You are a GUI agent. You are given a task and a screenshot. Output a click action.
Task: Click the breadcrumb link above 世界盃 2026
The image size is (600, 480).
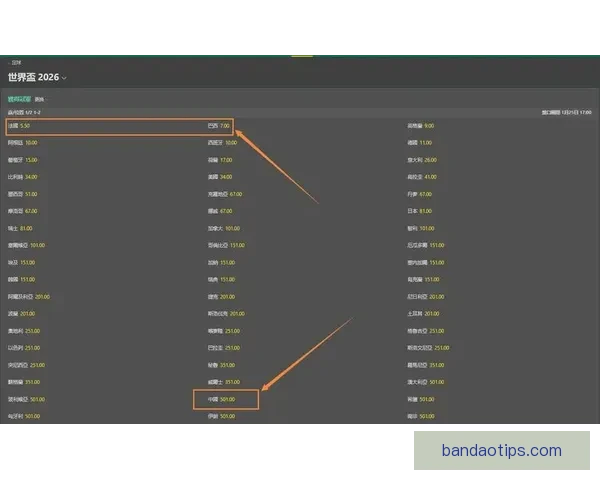coord(16,63)
